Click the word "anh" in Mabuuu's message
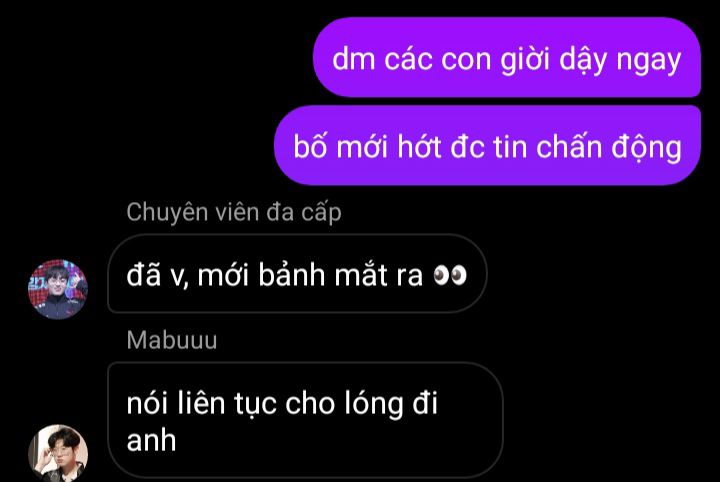The width and height of the screenshot is (720, 482). point(151,441)
